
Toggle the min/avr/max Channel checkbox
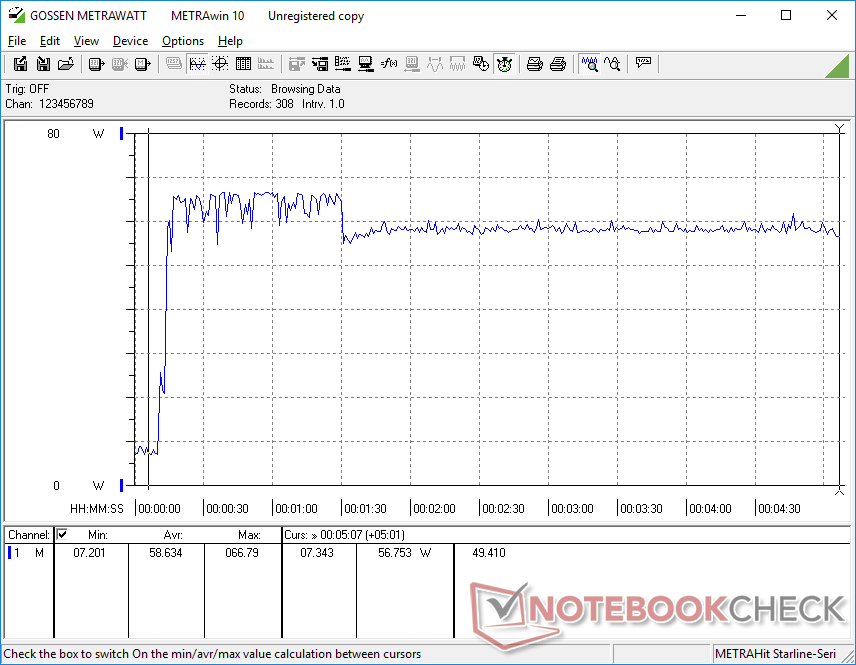62,534
